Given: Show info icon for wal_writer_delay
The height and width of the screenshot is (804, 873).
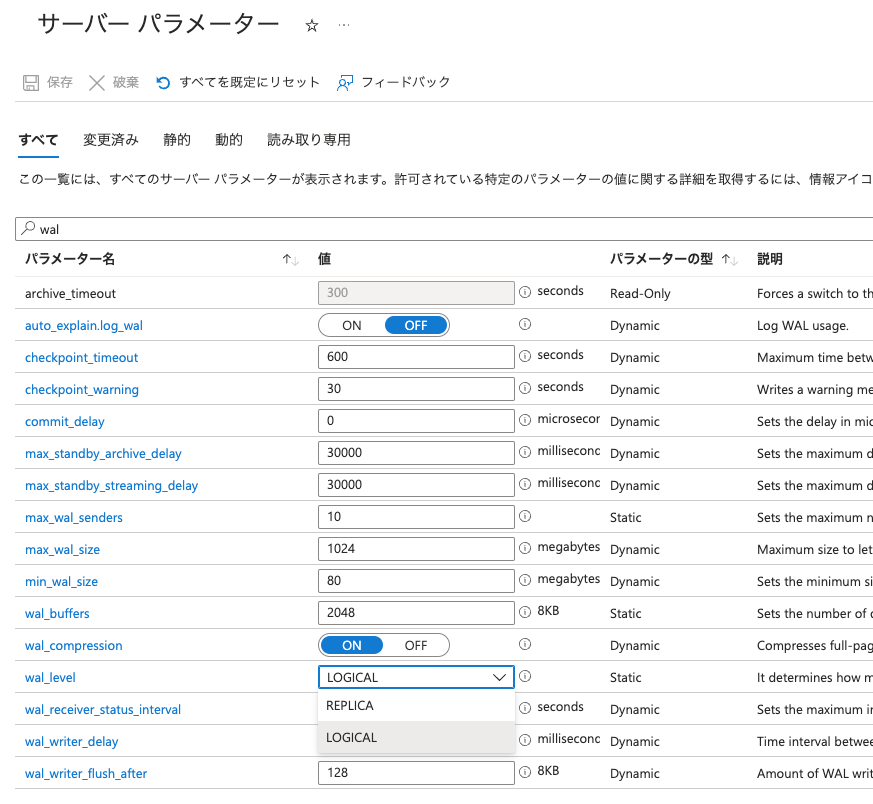Looking at the screenshot, I should (x=525, y=740).
